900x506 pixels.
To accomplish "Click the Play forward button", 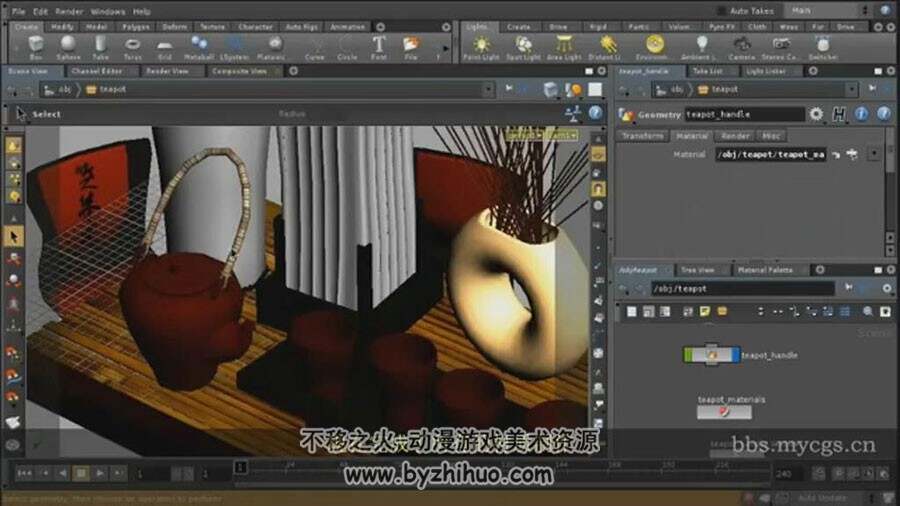I will pyautogui.click(x=100, y=473).
